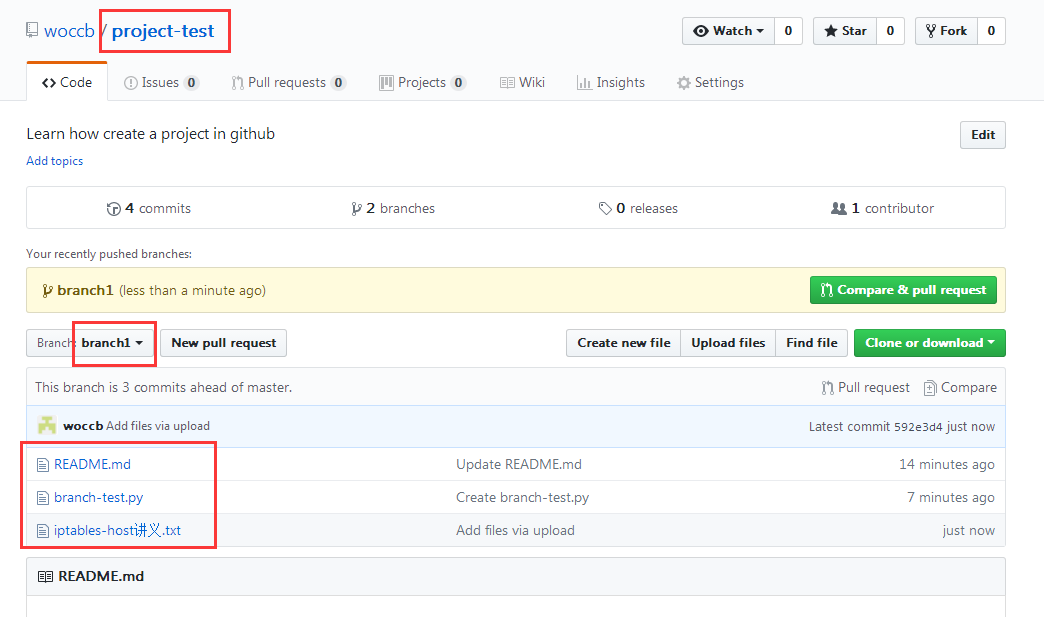The width and height of the screenshot is (1044, 617).
Task: Click the Projects board icon
Action: click(x=386, y=83)
